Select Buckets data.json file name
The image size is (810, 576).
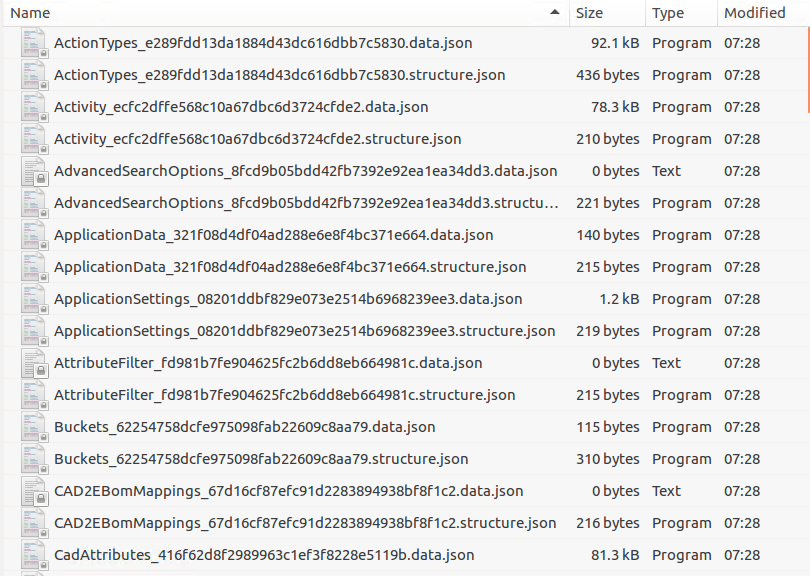[244, 427]
